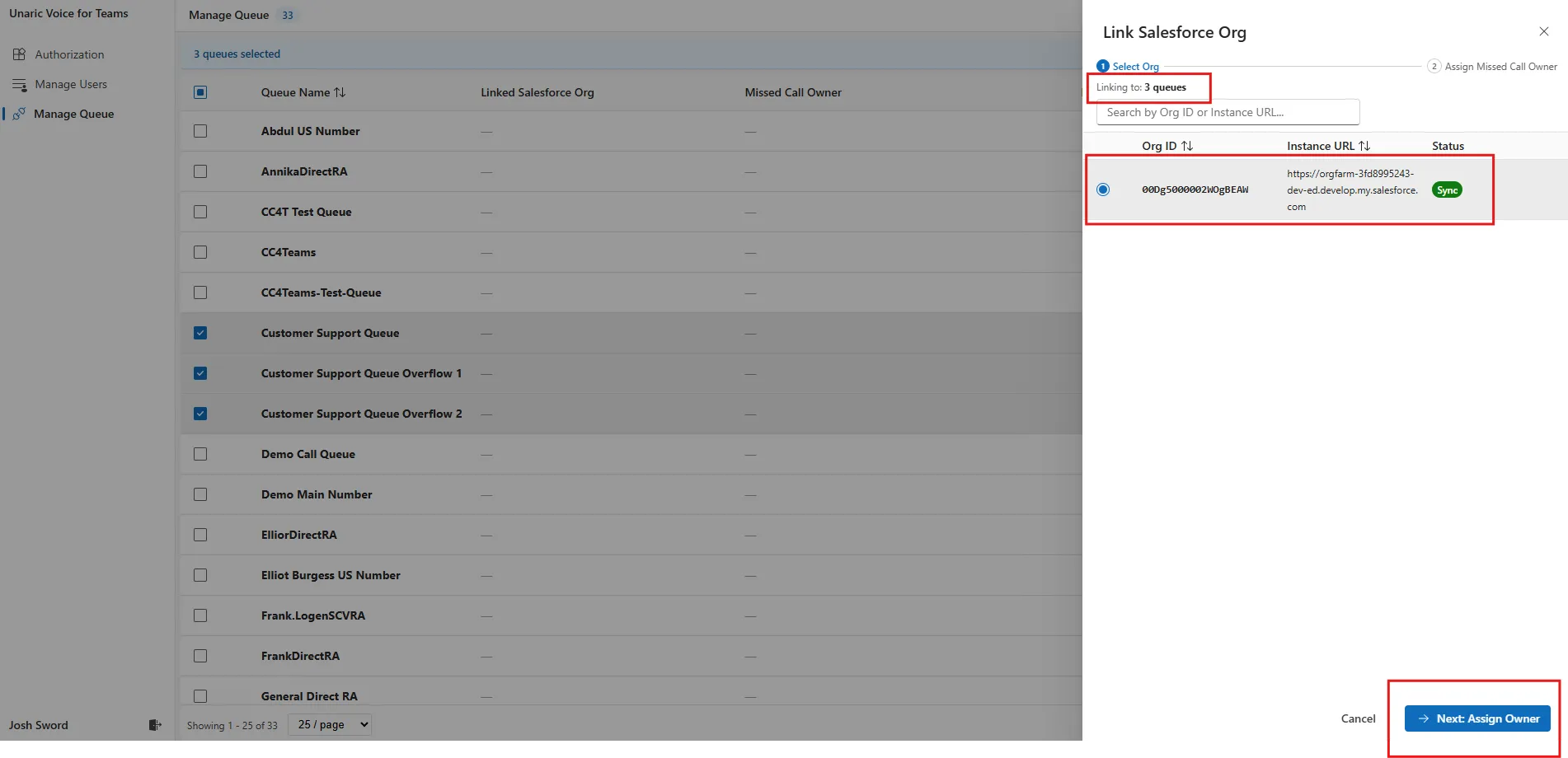Viewport: 1568px width, 758px height.
Task: Check the Frank.LogenSCVRA queue checkbox
Action: pyautogui.click(x=200, y=615)
